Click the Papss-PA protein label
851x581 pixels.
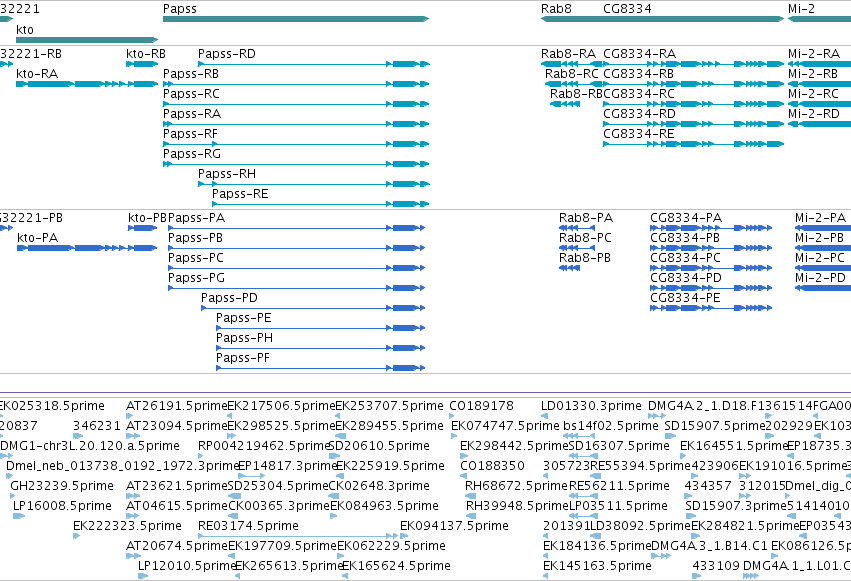(196, 218)
